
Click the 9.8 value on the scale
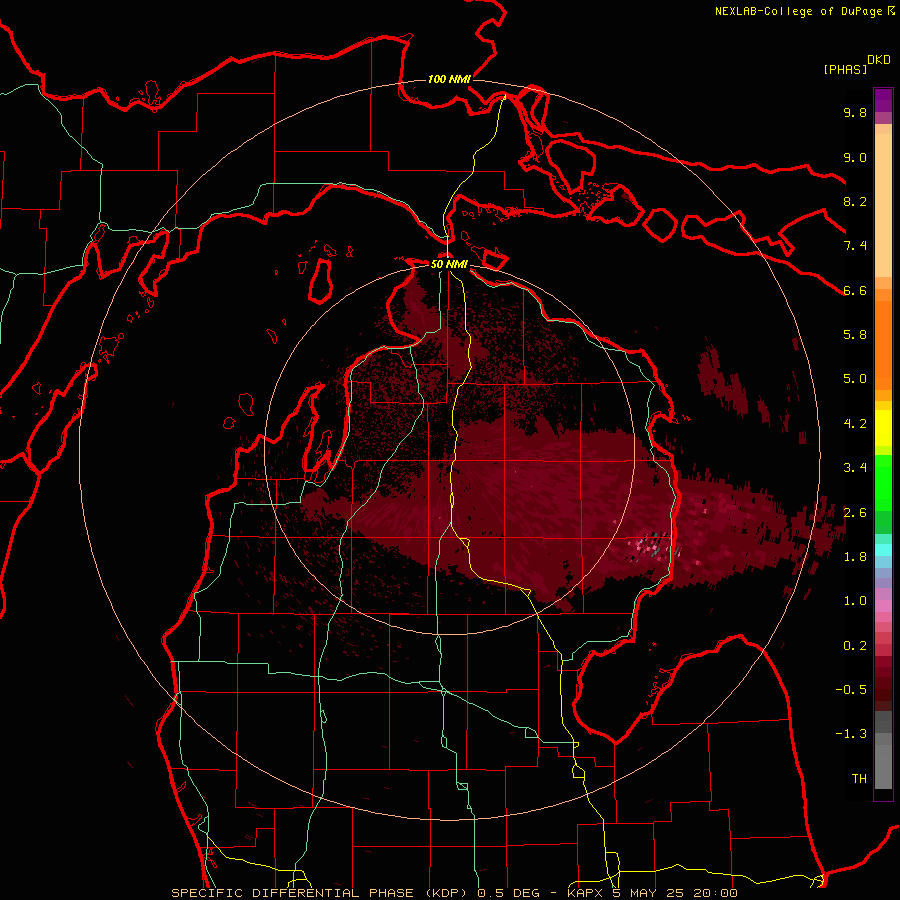click(x=855, y=112)
